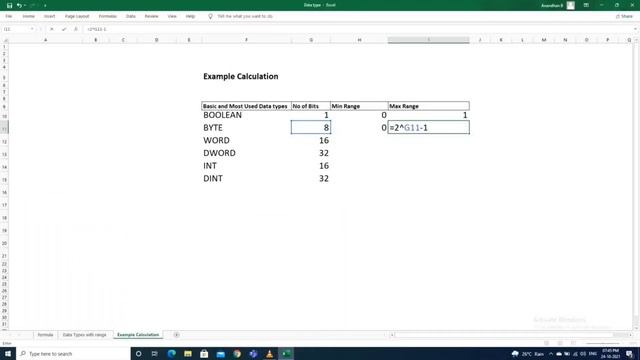Image resolution: width=640 pixels, height=360 pixels.
Task: Click the Tell me search field
Action: point(245,16)
